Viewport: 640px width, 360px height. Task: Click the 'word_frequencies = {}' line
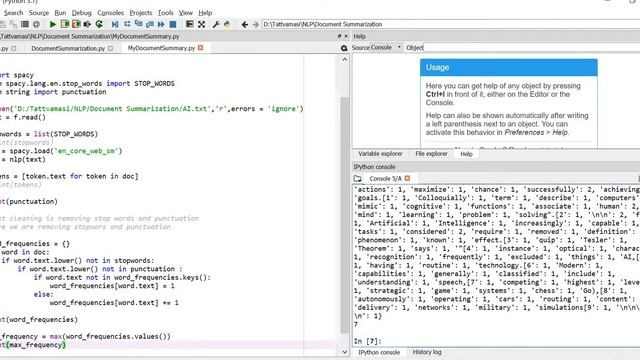[35, 244]
